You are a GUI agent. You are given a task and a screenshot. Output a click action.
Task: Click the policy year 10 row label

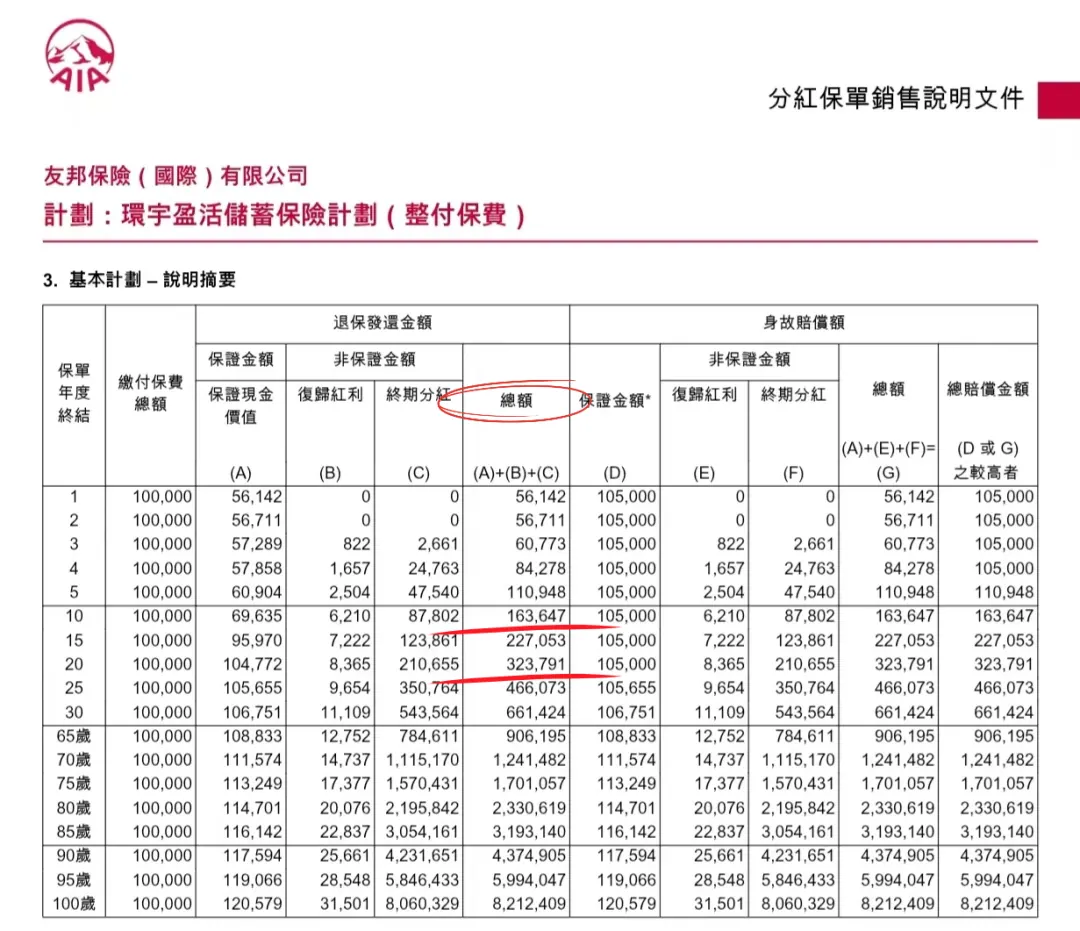(x=74, y=616)
